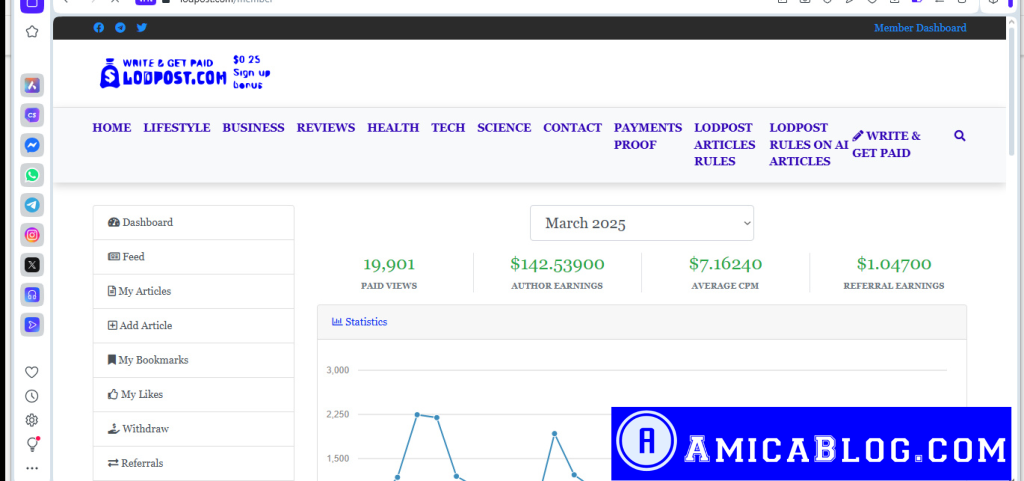Open browser settings gear in sidebar
The image size is (1024, 481).
pyautogui.click(x=32, y=420)
